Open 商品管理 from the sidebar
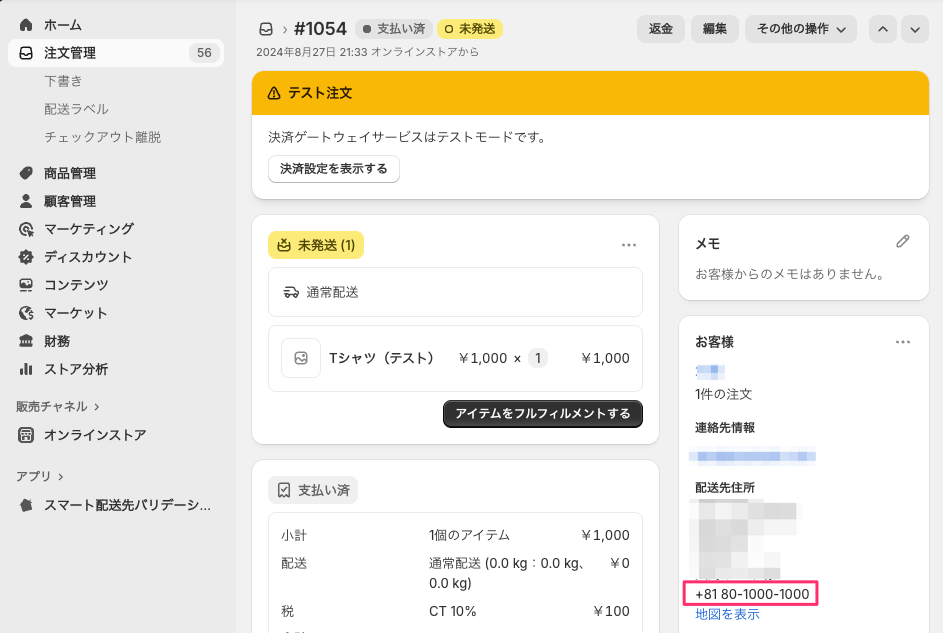This screenshot has height=633, width=943. 69,173
